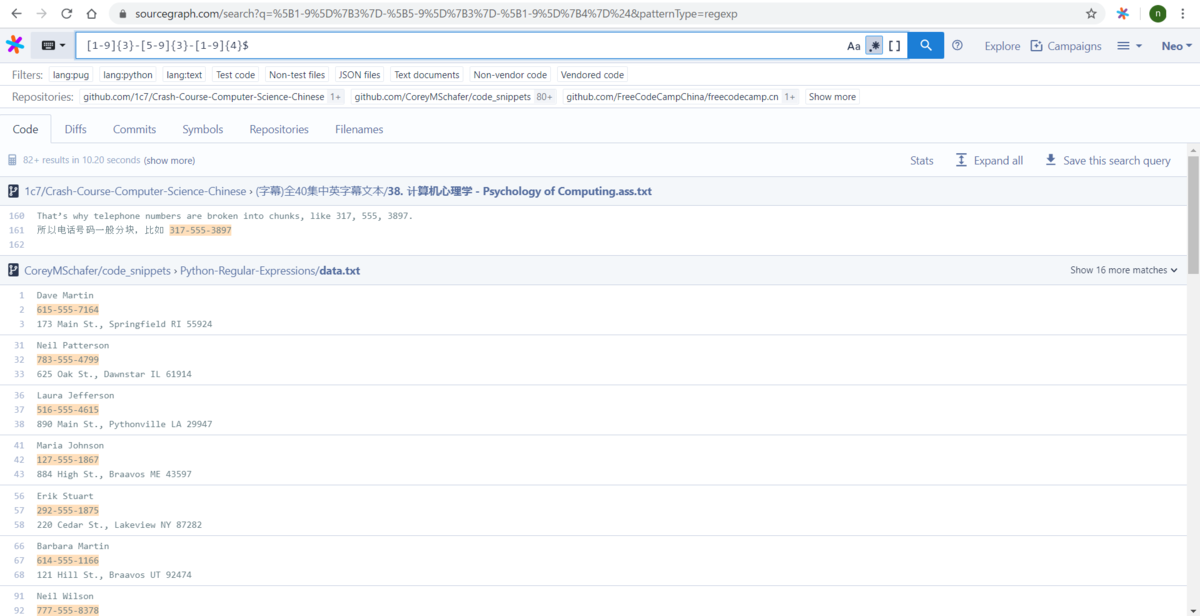Click the Laura Jefferson line

tap(75, 396)
